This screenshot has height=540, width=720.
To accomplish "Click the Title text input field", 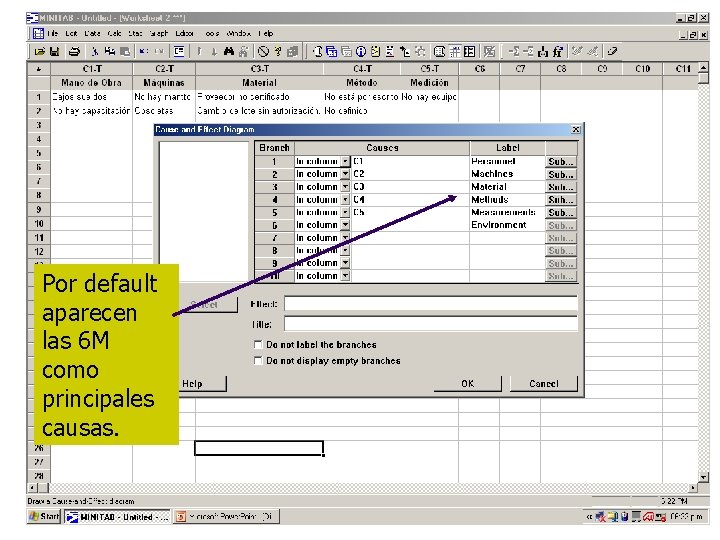I will [x=431, y=324].
